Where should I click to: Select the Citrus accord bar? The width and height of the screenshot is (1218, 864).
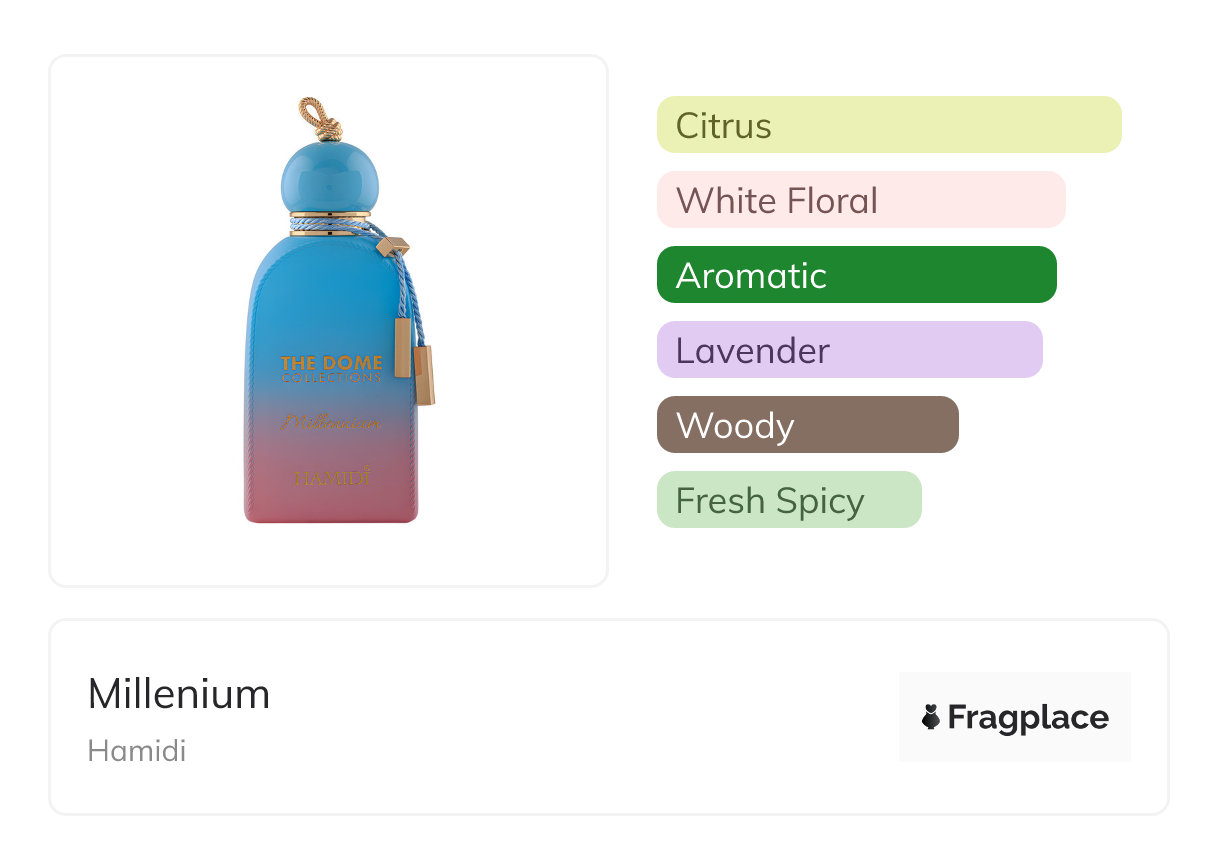(x=889, y=125)
